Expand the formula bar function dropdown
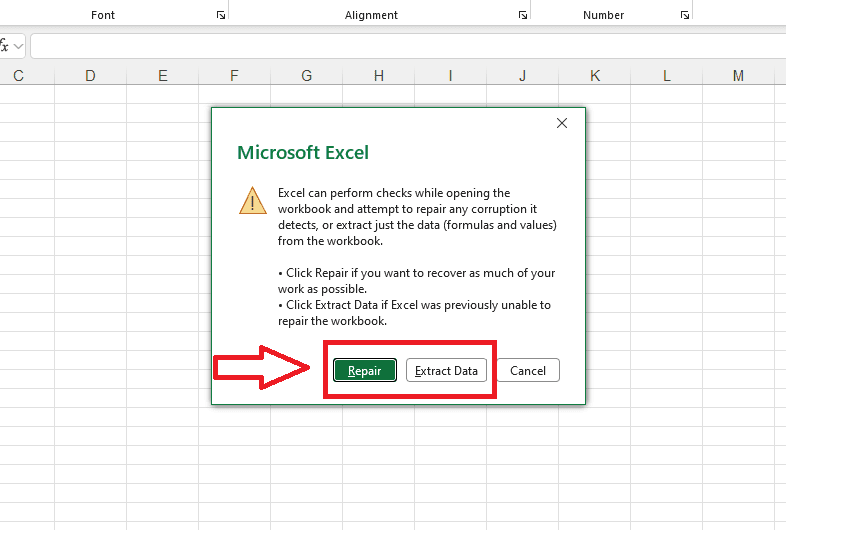This screenshot has height=543, width=857. [x=18, y=46]
